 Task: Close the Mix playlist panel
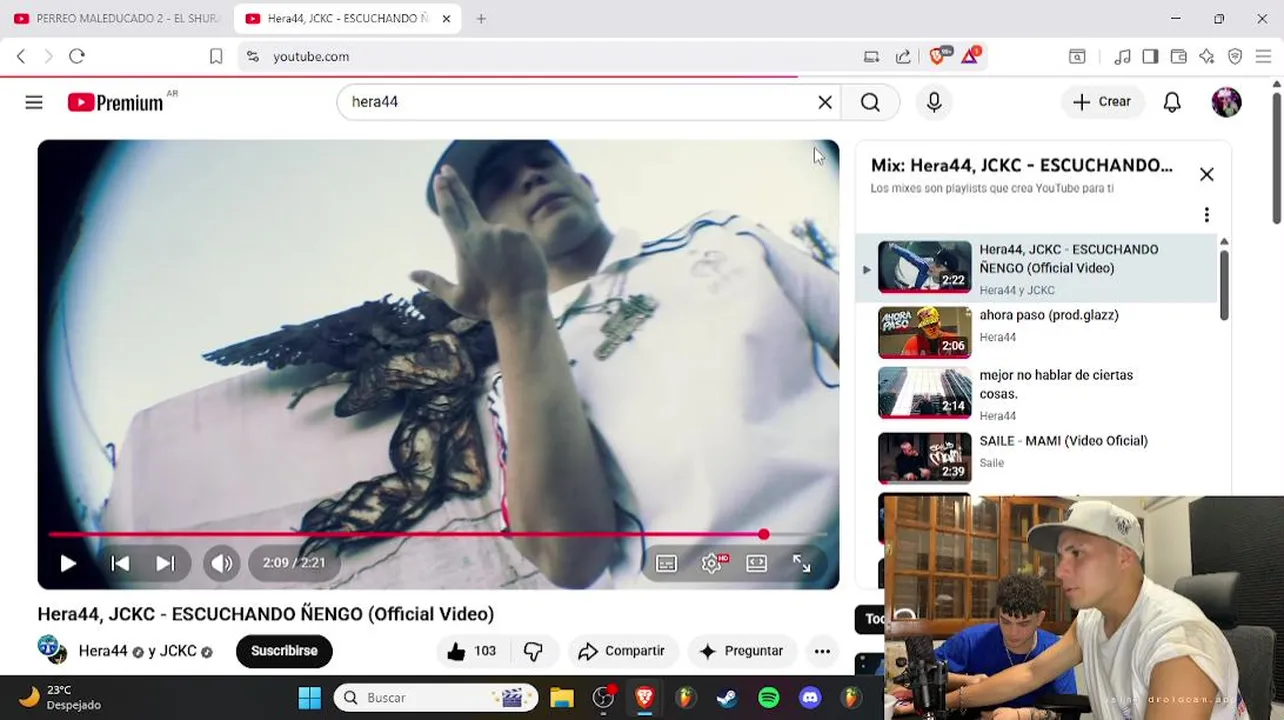[x=1207, y=174]
